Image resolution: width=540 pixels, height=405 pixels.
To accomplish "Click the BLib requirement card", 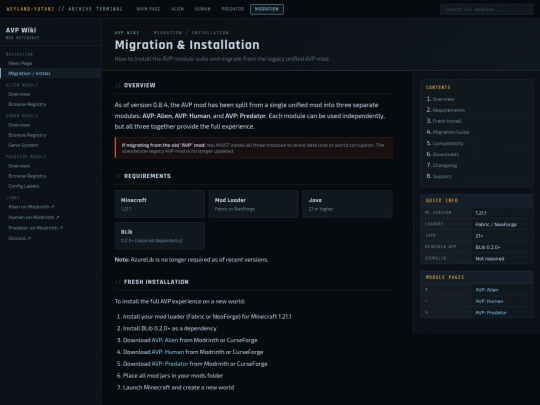I will coord(159,236).
